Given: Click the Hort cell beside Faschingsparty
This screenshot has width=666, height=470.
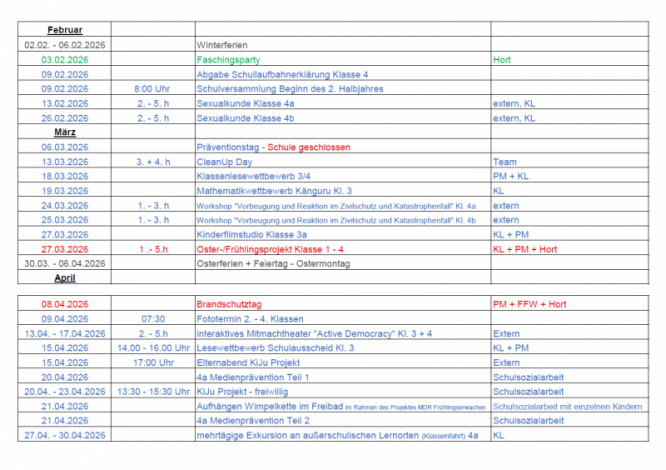Looking at the screenshot, I should click(x=502, y=60).
